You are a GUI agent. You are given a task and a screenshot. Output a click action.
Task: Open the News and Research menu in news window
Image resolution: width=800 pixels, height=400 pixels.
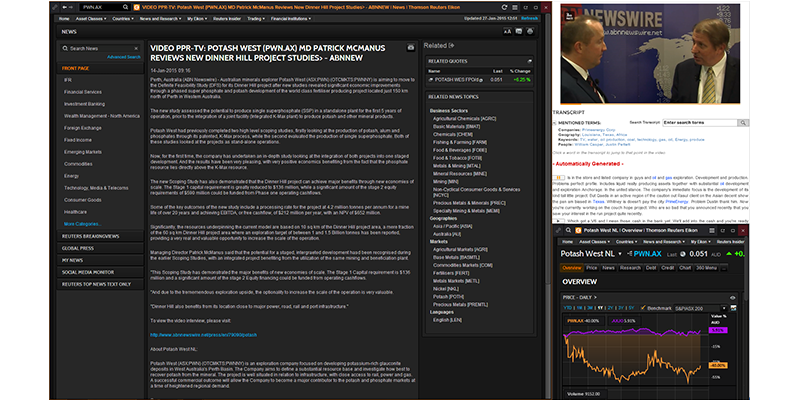coord(161,19)
